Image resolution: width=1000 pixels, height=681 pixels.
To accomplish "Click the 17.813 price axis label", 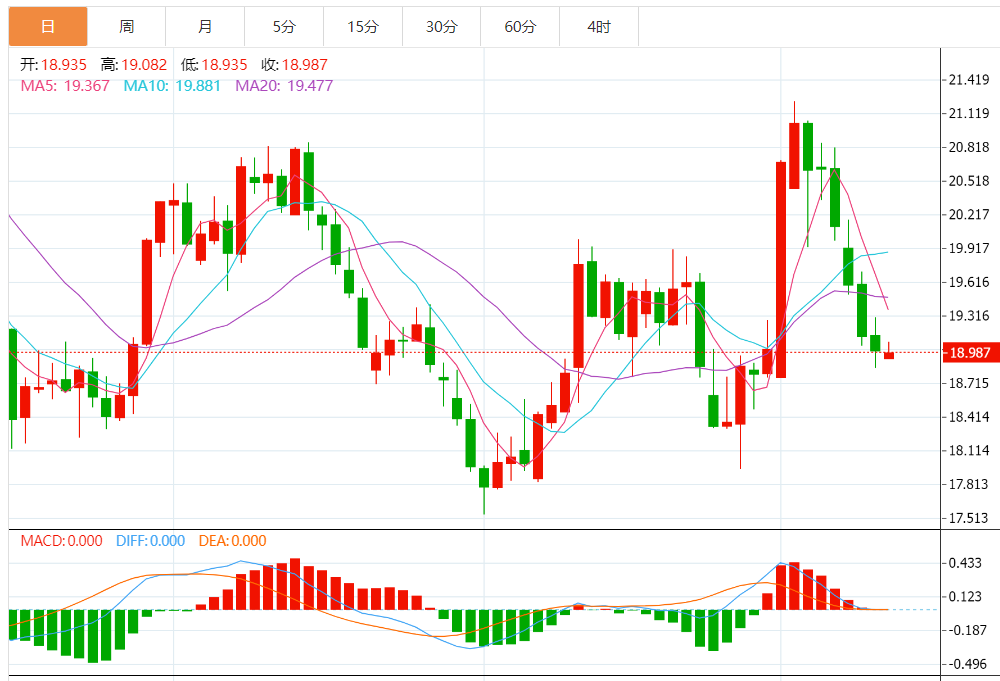I will click(x=969, y=484).
